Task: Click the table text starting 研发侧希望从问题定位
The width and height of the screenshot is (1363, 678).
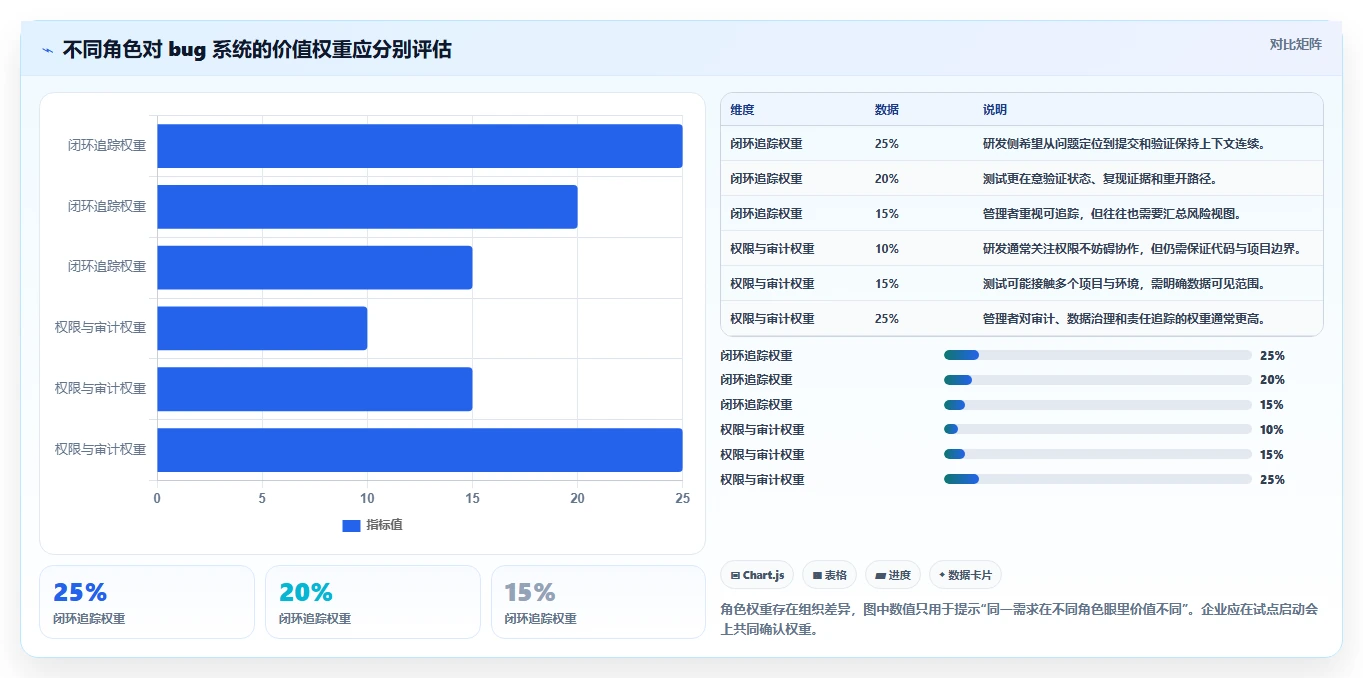Action: pyautogui.click(x=1125, y=144)
